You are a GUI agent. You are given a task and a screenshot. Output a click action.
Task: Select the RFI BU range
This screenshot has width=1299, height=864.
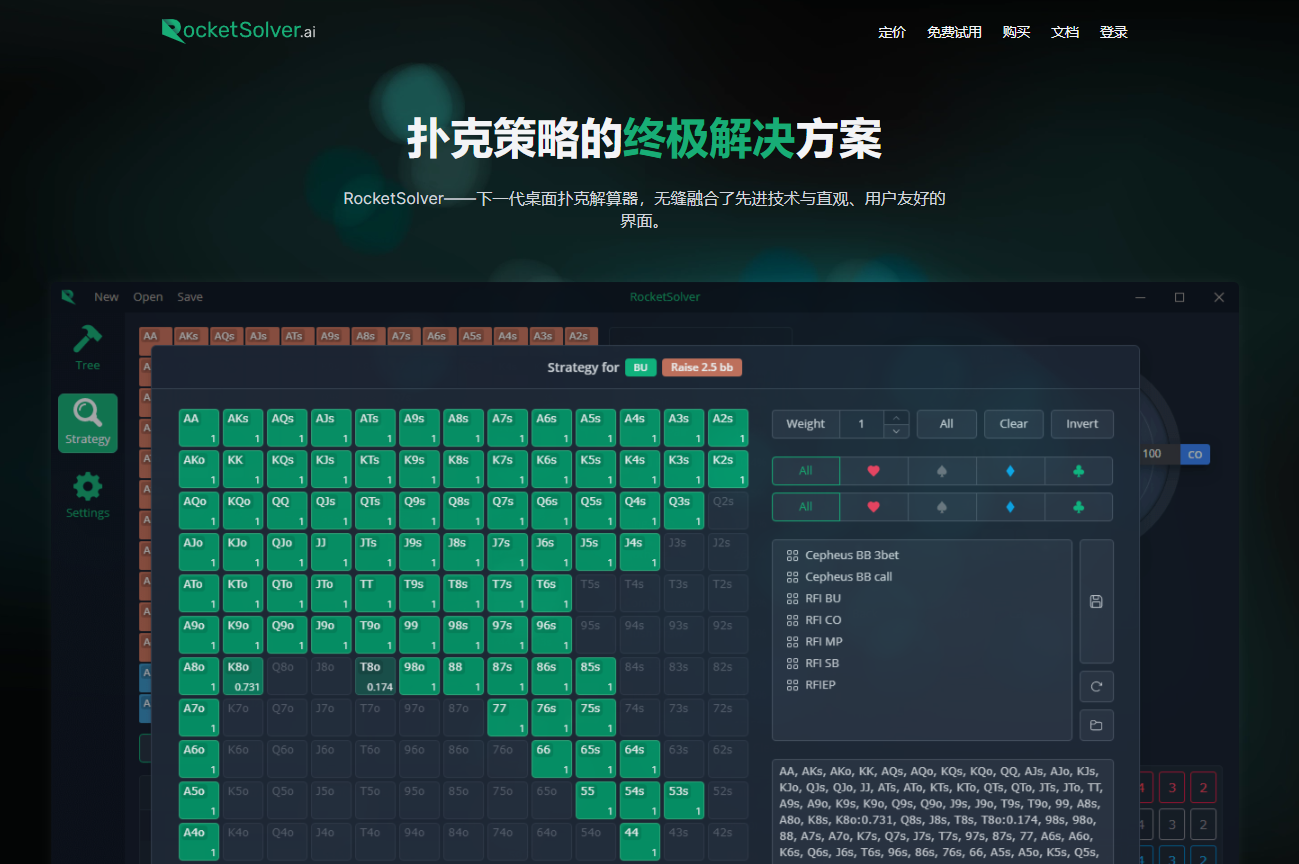[823, 598]
